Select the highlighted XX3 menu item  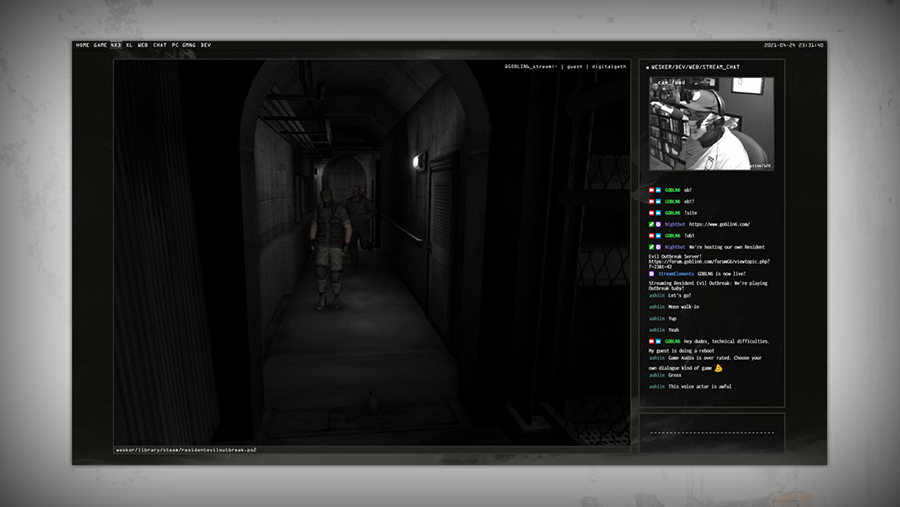[116, 45]
